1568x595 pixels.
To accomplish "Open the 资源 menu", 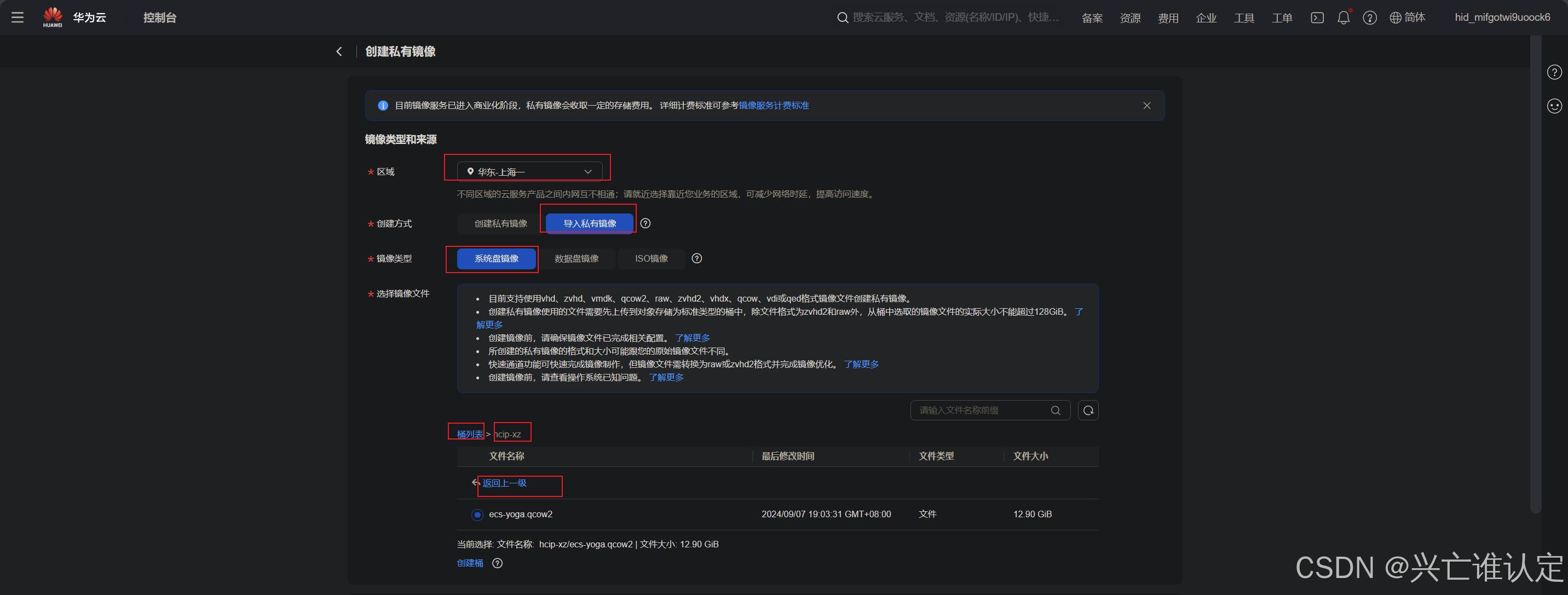I will pyautogui.click(x=1131, y=18).
